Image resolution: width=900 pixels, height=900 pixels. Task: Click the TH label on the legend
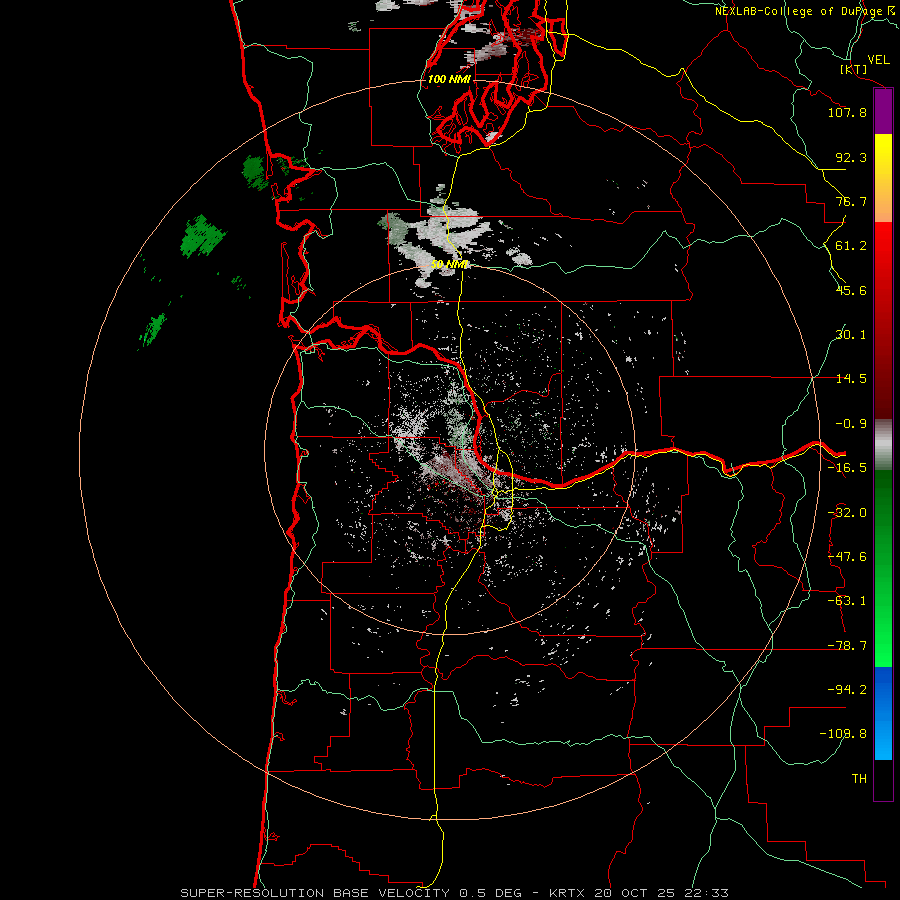coord(859,779)
